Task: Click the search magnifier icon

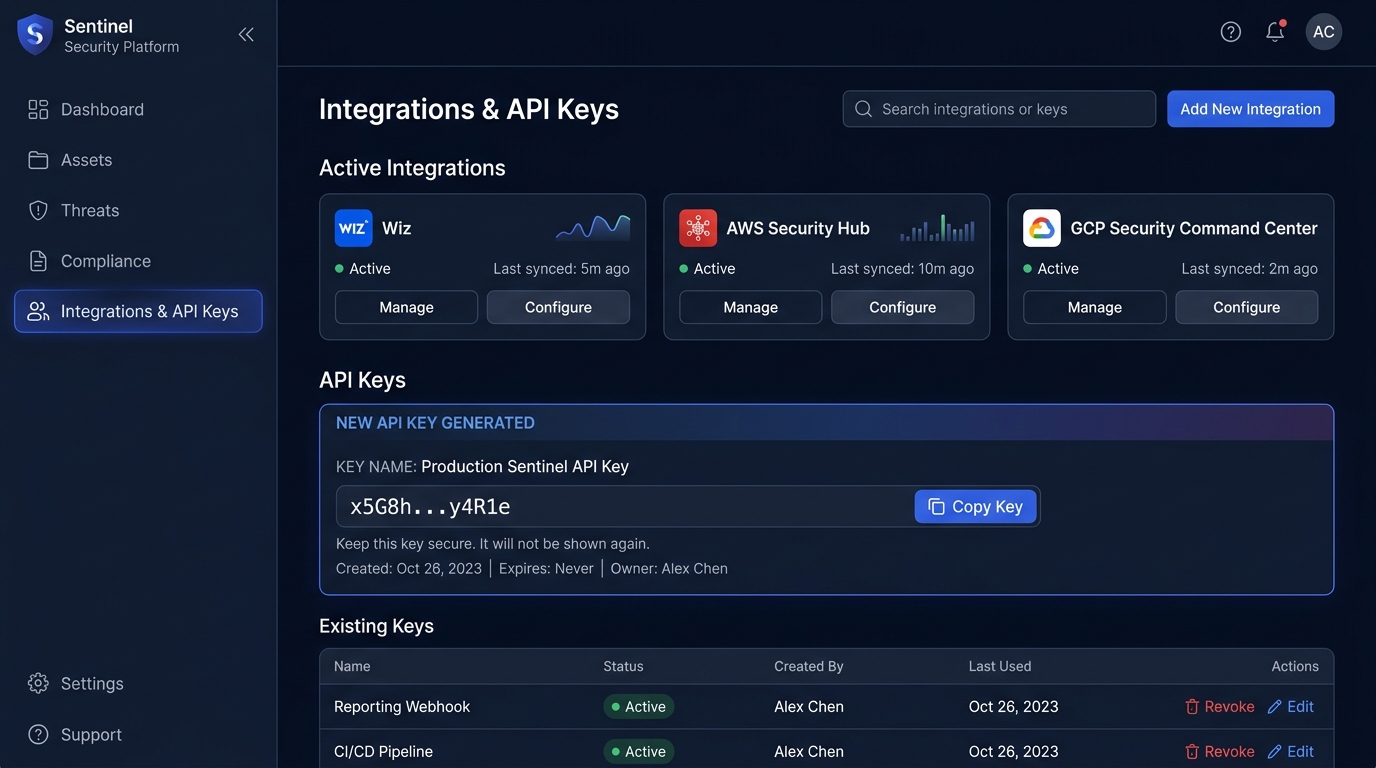Action: click(863, 109)
